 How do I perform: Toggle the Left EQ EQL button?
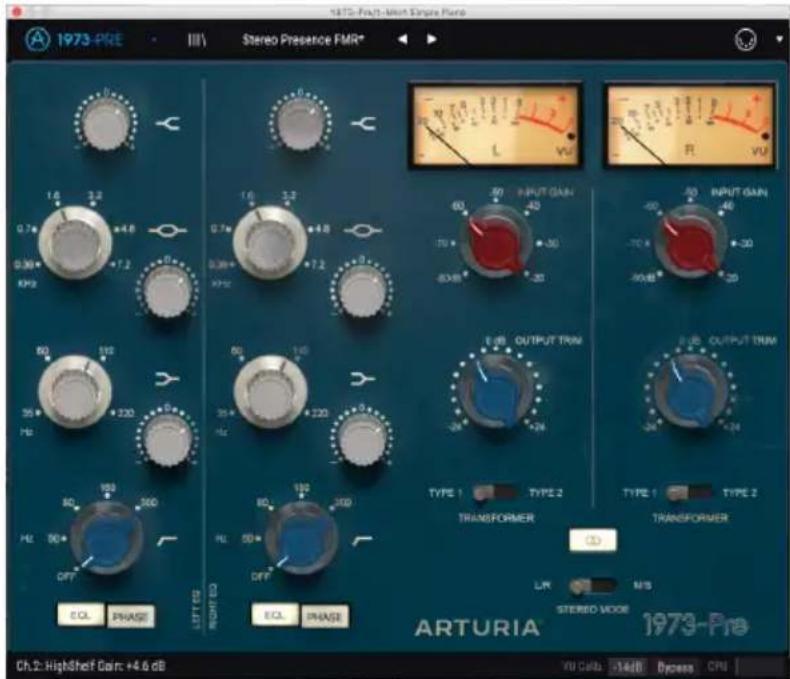click(81, 615)
